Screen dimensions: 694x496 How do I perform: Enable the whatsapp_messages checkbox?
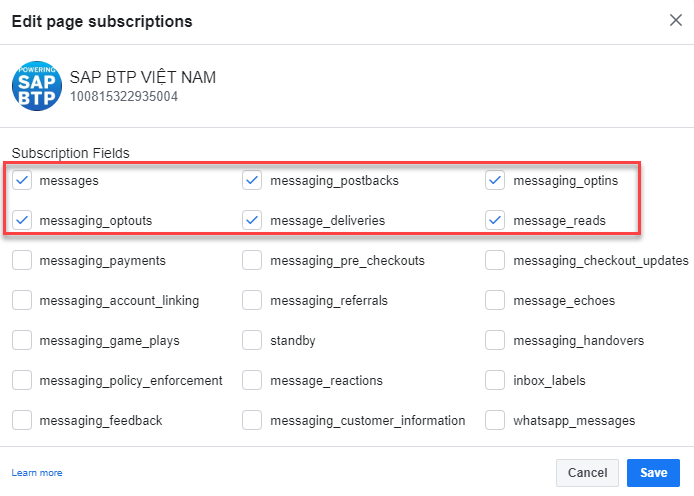click(495, 421)
